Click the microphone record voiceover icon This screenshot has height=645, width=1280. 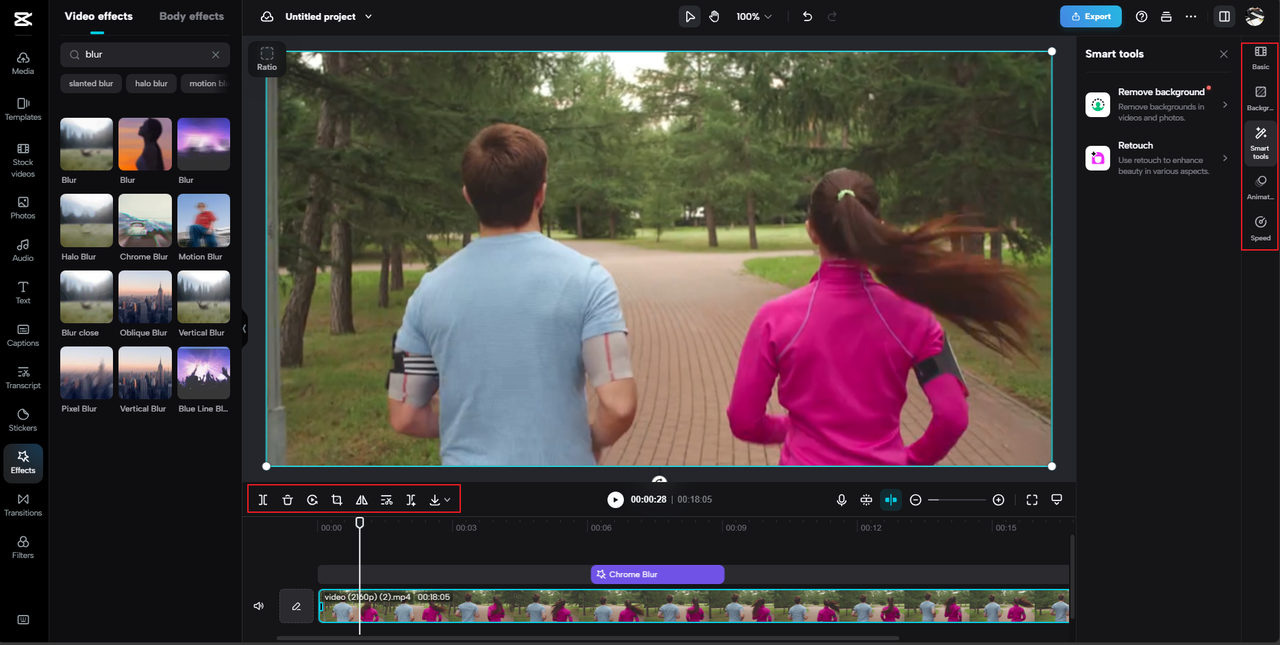coord(842,500)
